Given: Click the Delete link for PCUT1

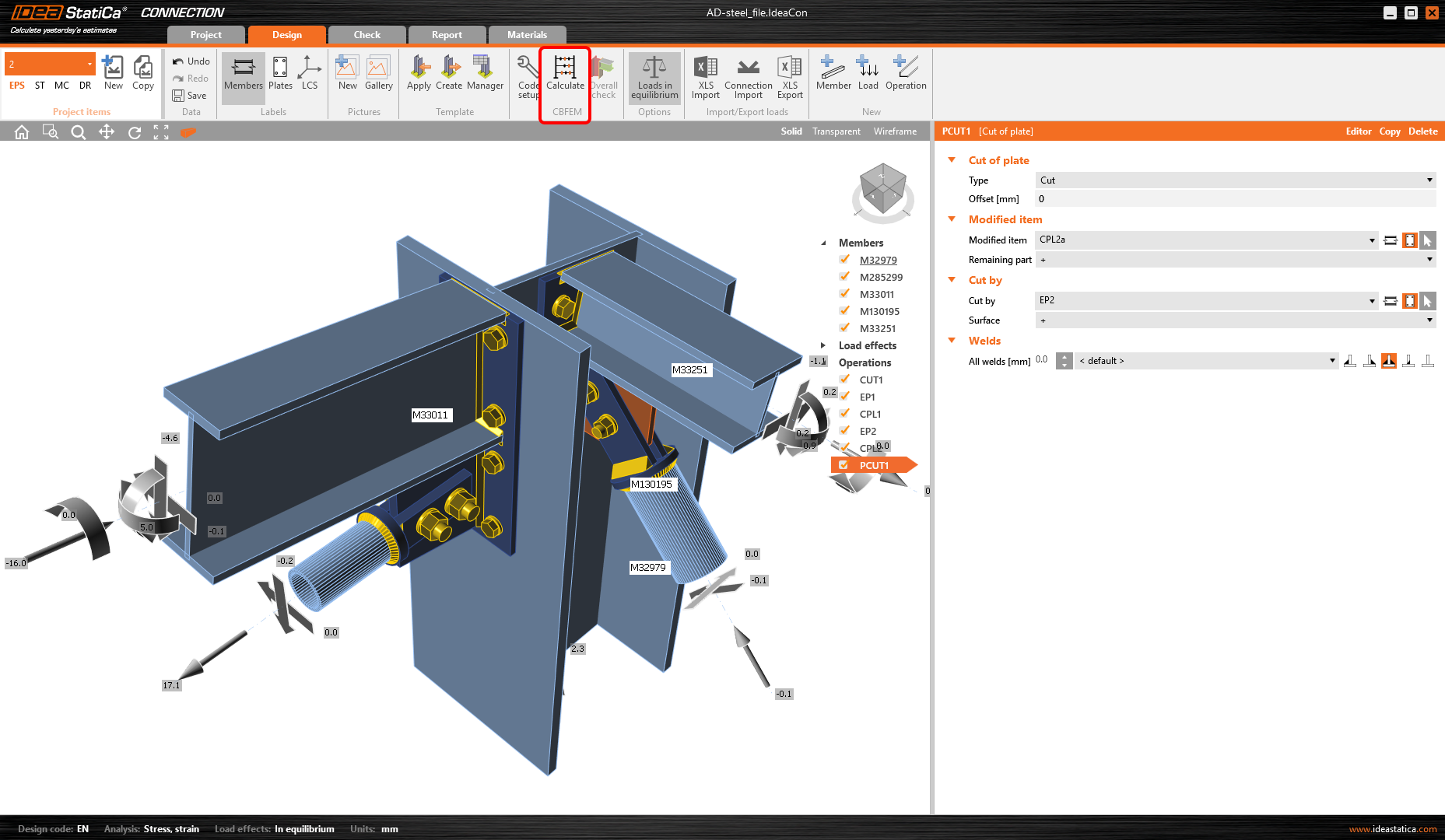Looking at the screenshot, I should point(1422,131).
